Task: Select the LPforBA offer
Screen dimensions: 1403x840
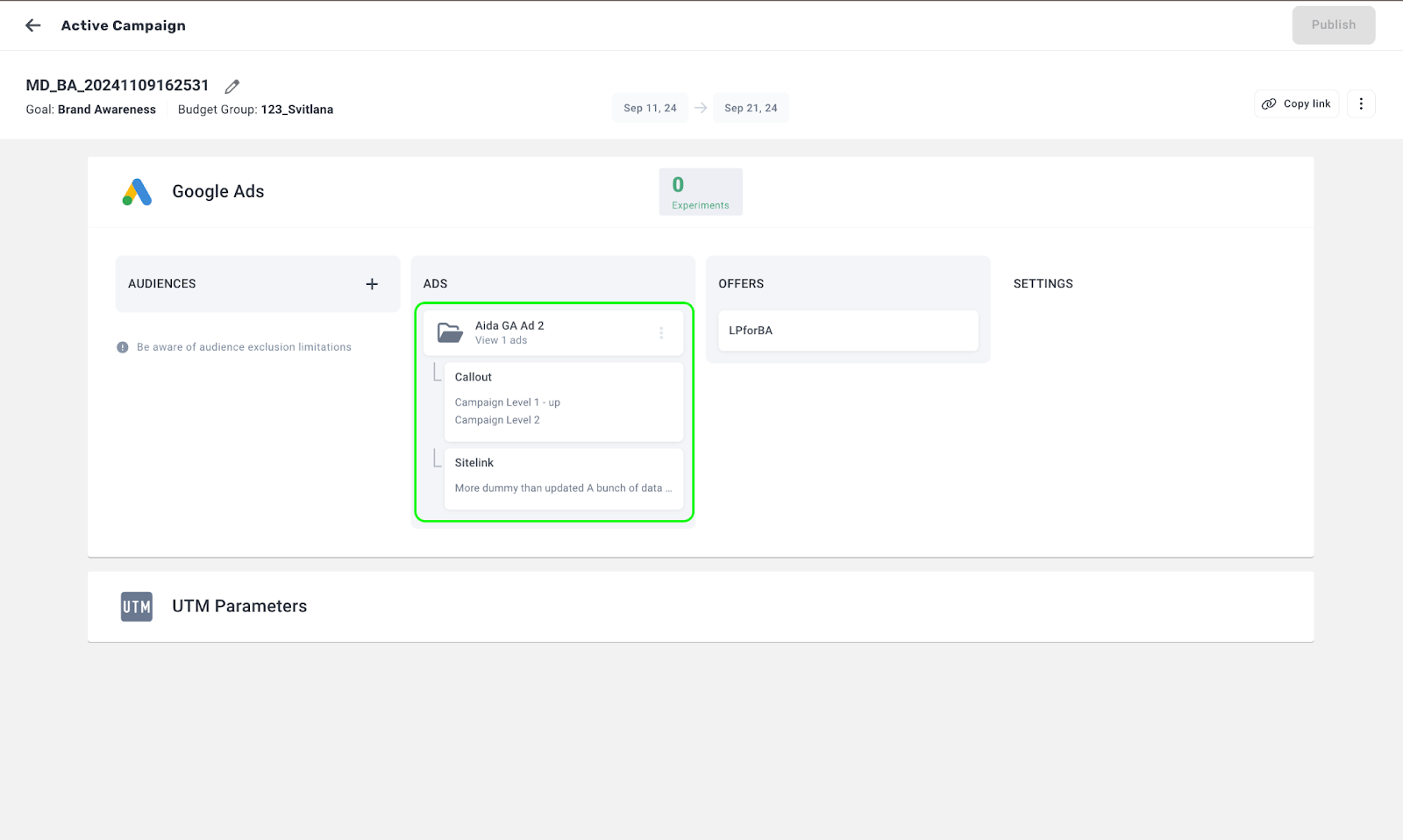Action: tap(848, 331)
